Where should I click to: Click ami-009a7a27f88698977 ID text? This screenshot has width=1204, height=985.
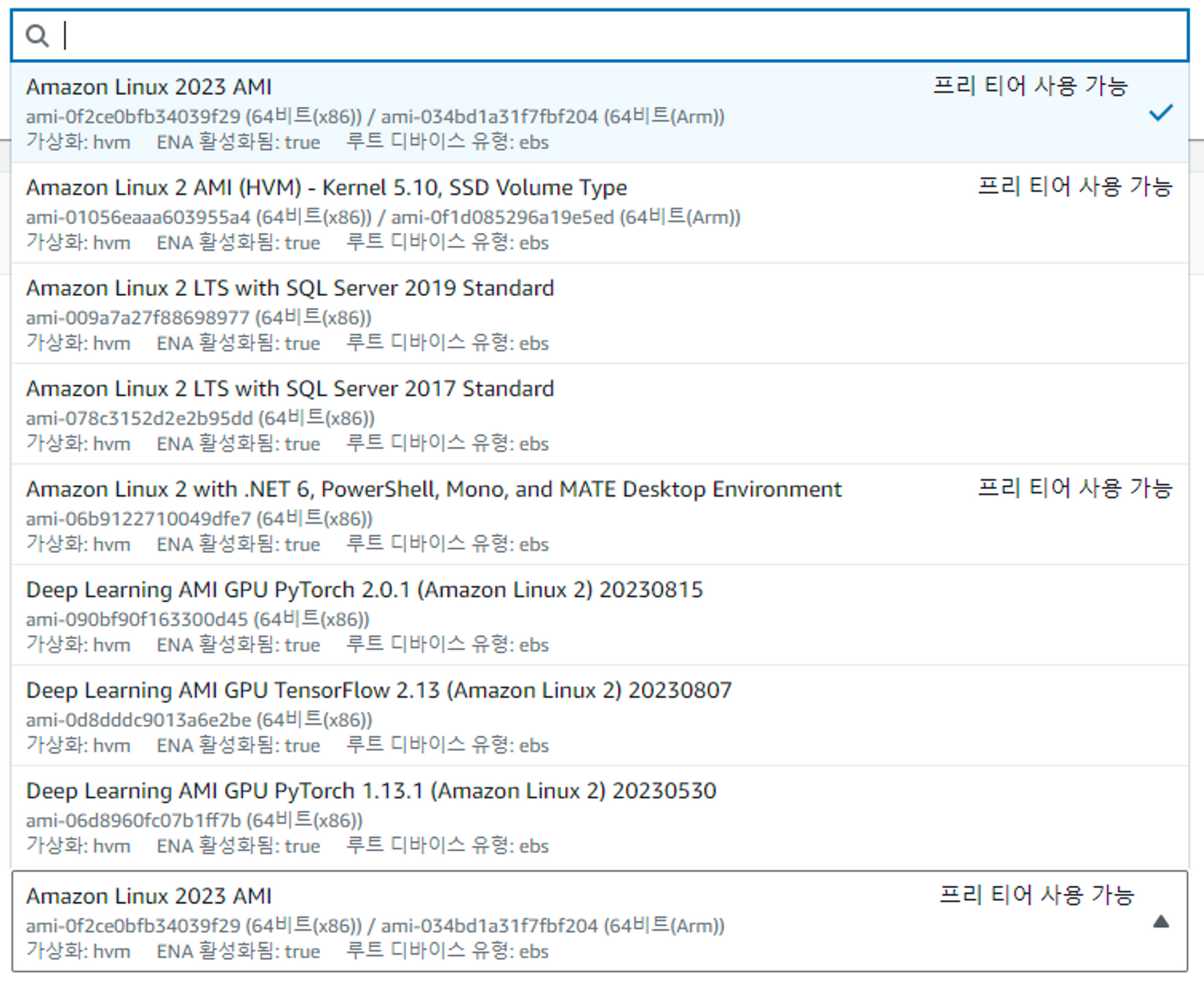(137, 318)
